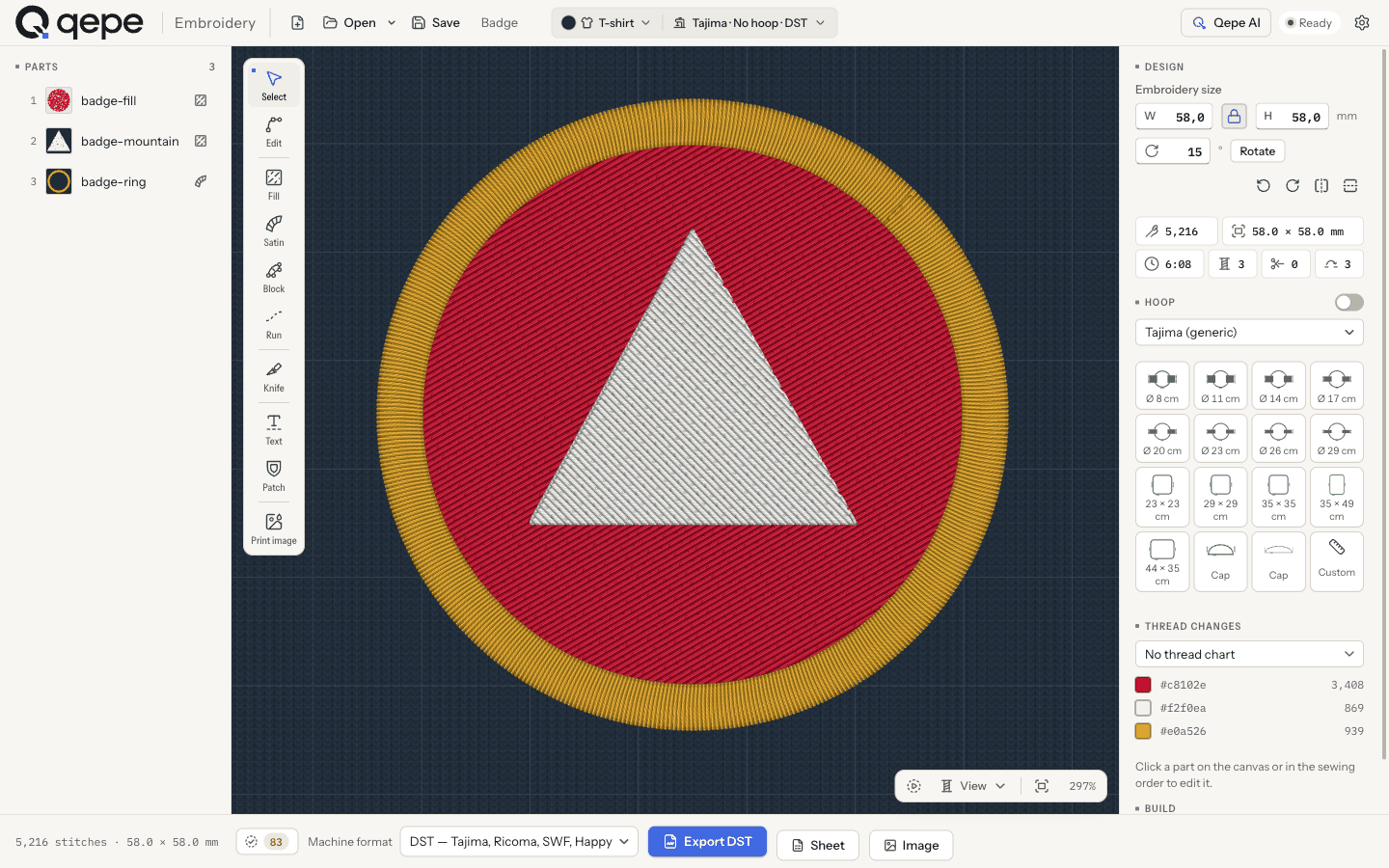Fit design to canvas view

[x=1042, y=786]
